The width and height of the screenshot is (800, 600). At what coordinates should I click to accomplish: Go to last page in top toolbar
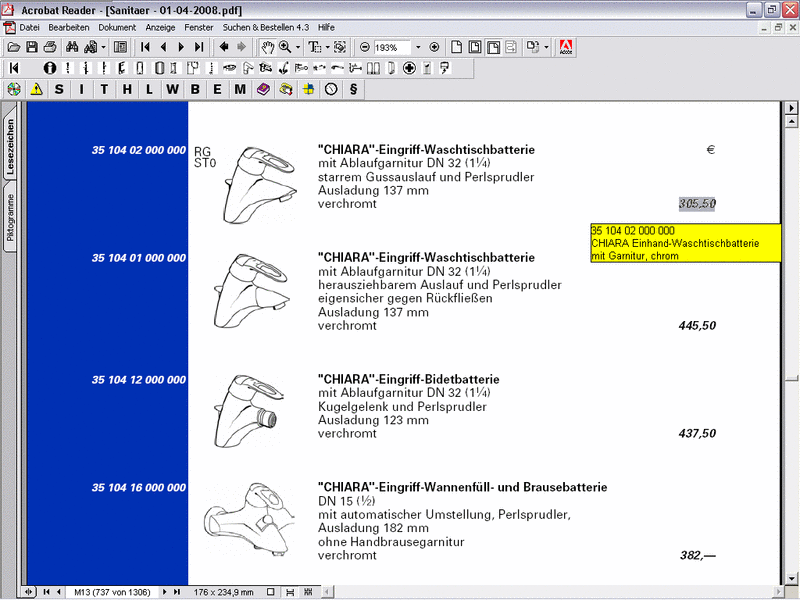click(x=199, y=47)
